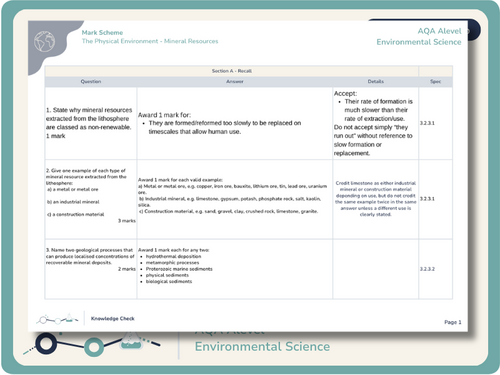The width and height of the screenshot is (500, 375).
Task: Click the "Do not accept simply" note
Action: [x=373, y=140]
